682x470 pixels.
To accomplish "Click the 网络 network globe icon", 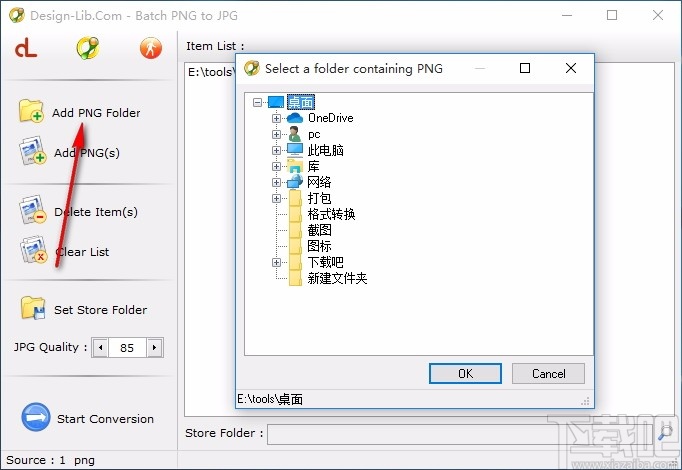I will click(x=295, y=182).
